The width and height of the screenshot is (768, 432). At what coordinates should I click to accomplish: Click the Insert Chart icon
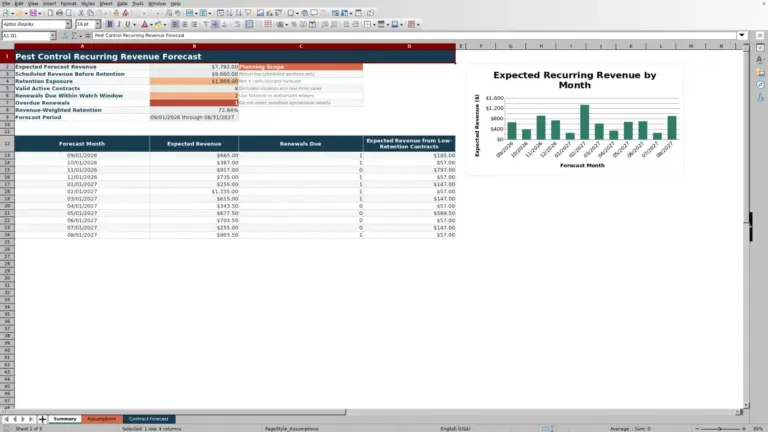tap(269, 13)
